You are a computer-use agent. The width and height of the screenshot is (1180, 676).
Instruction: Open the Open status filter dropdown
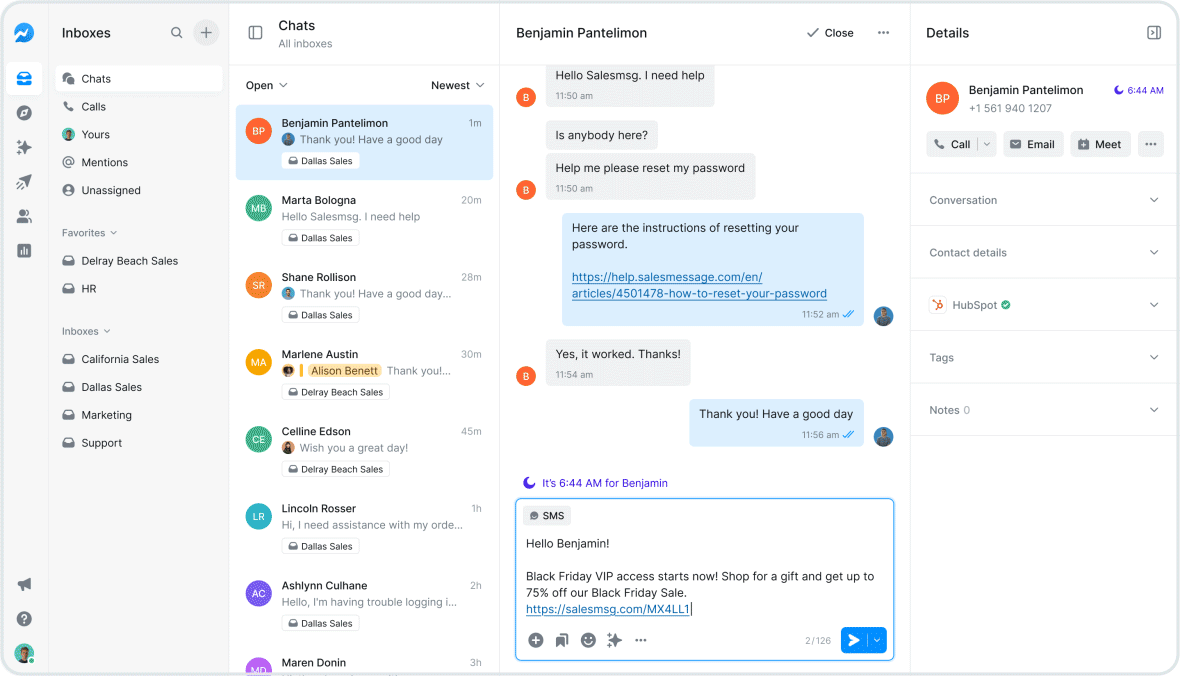pos(265,85)
